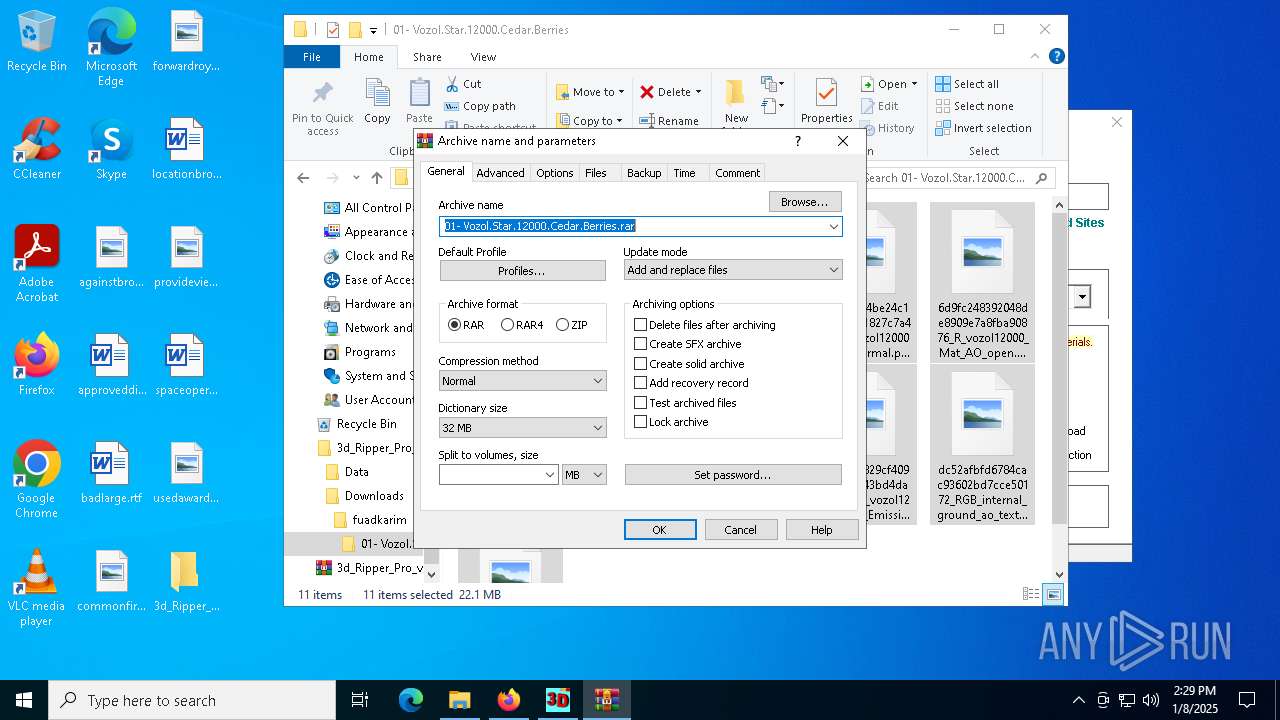The image size is (1280, 720).
Task: Launch Microsoft Edge from desktop
Action: click(111, 48)
